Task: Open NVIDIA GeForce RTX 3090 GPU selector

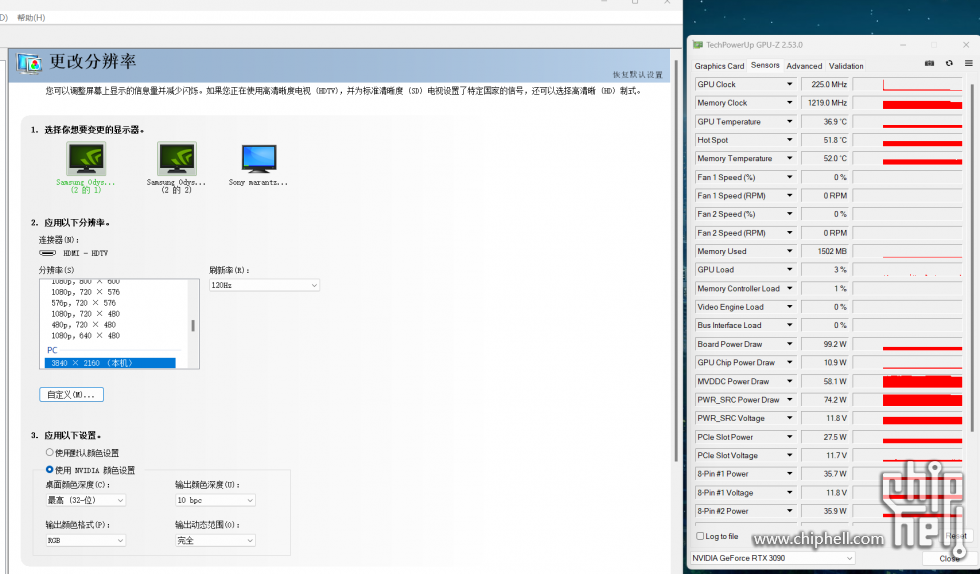Action: pyautogui.click(x=772, y=558)
